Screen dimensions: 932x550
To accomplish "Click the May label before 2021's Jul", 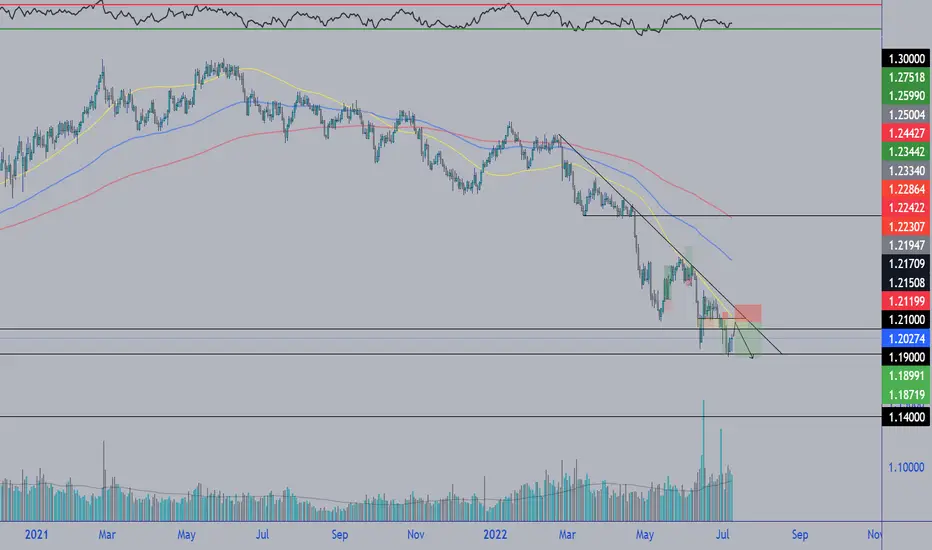I will click(187, 535).
